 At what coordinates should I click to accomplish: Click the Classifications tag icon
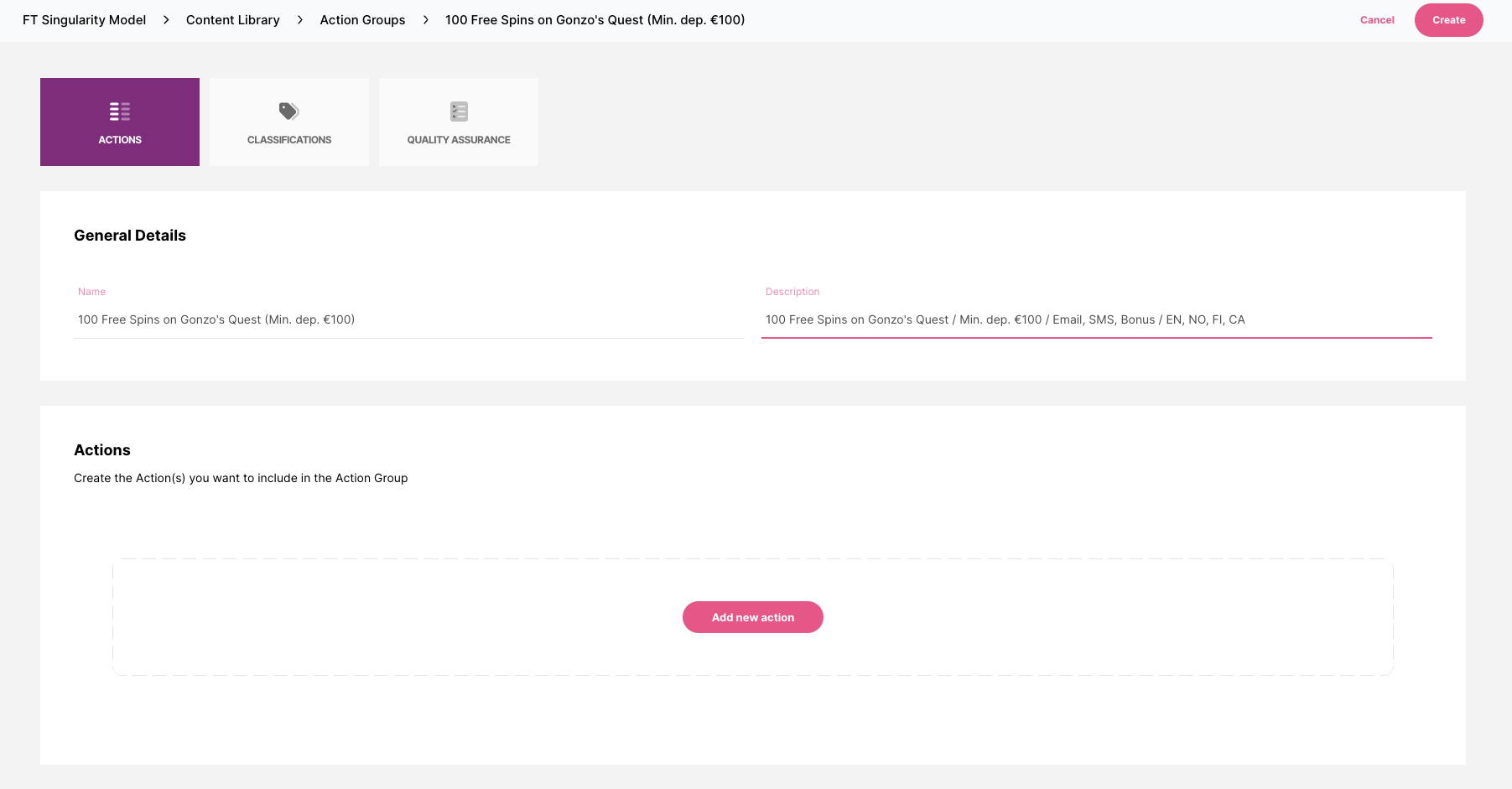(x=288, y=112)
